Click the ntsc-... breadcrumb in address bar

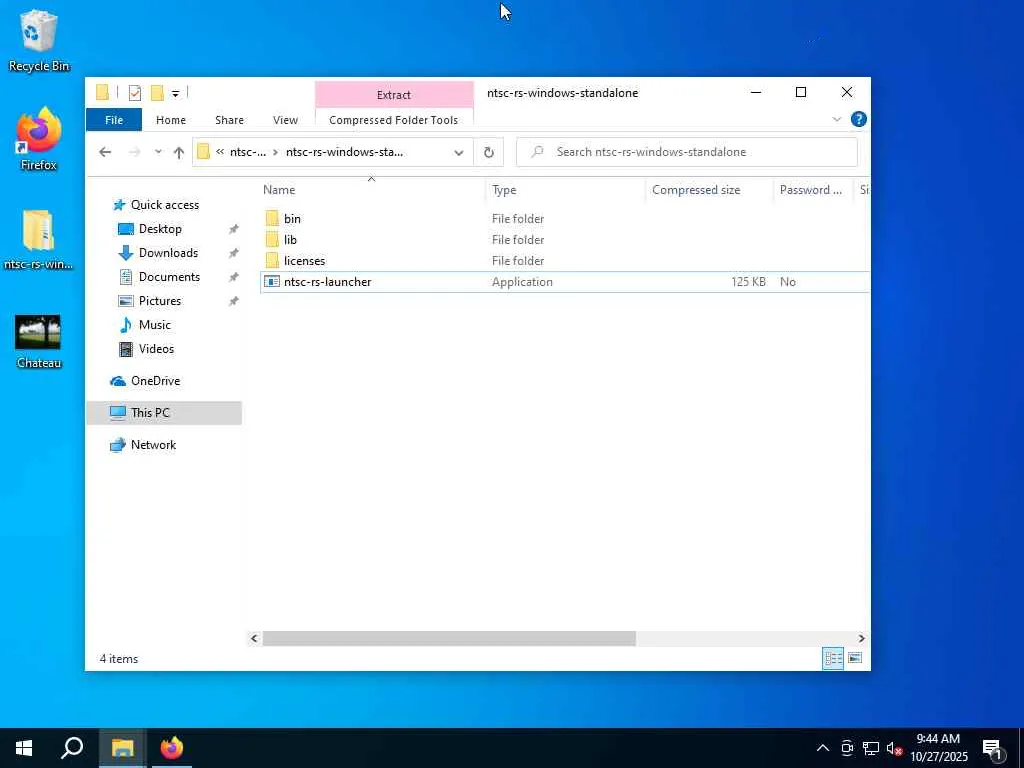[x=248, y=152]
